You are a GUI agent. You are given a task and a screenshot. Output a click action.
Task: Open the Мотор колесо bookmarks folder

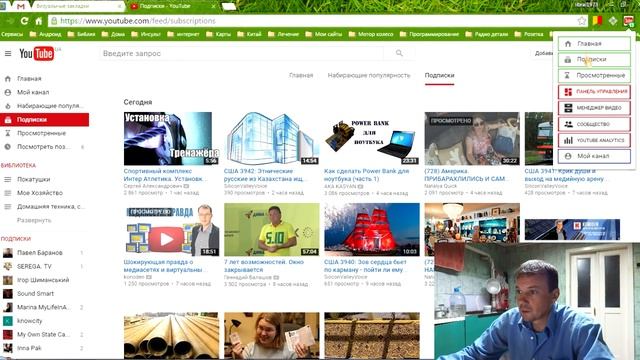point(371,34)
